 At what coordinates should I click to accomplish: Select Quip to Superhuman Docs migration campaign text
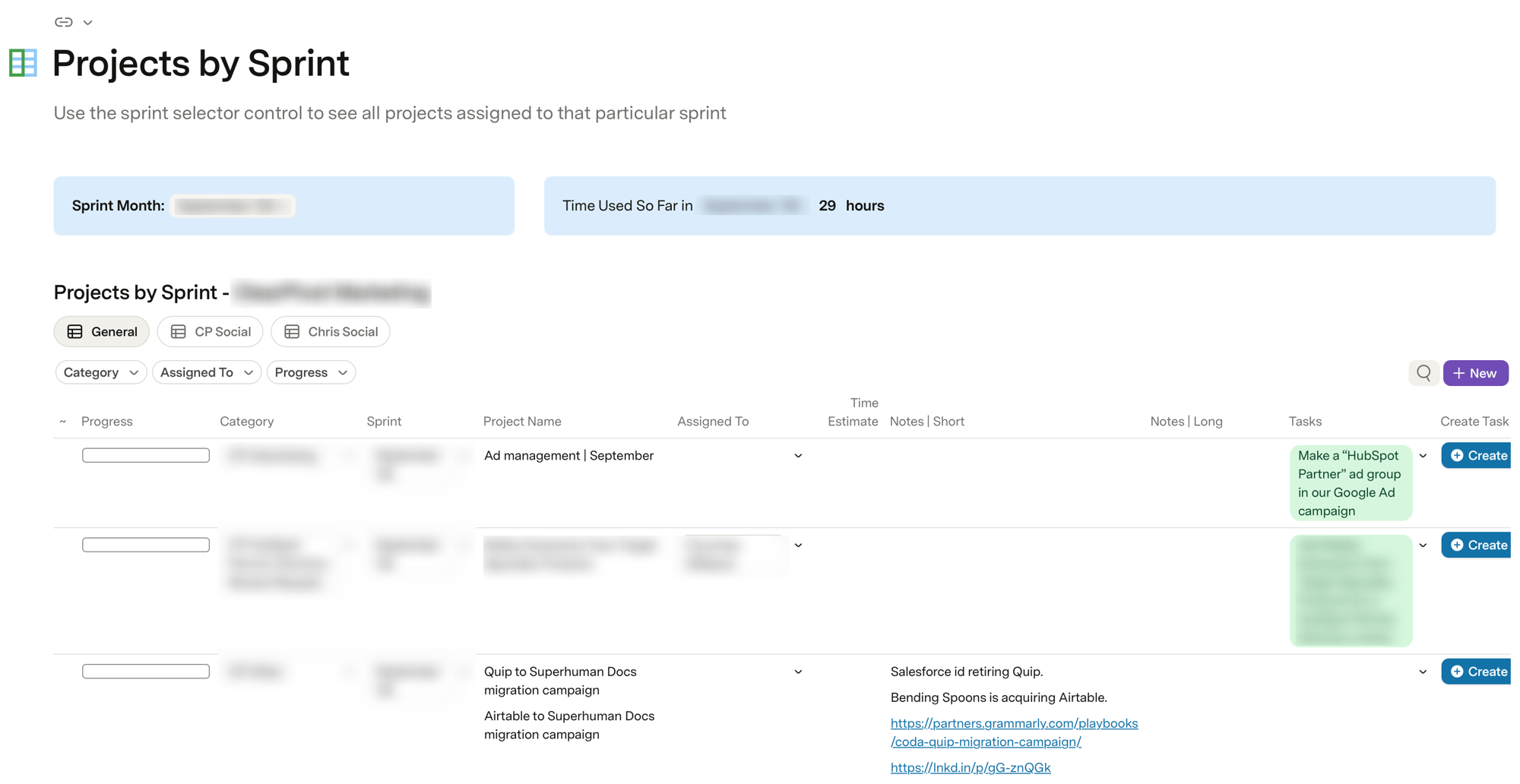pos(560,681)
